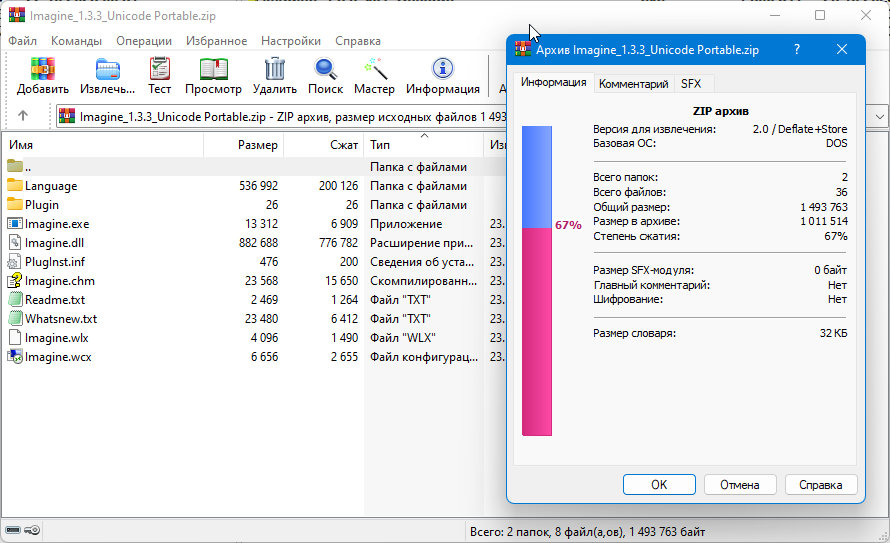Click the Readme.txt file icon
Screen dimensions: 890x543
click(x=15, y=300)
